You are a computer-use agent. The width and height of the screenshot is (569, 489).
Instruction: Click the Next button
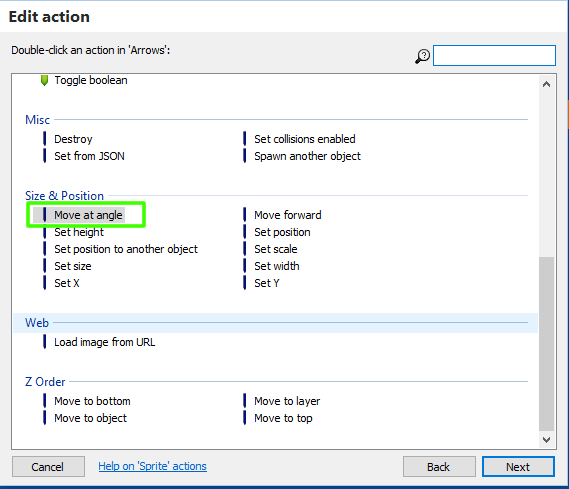click(518, 467)
